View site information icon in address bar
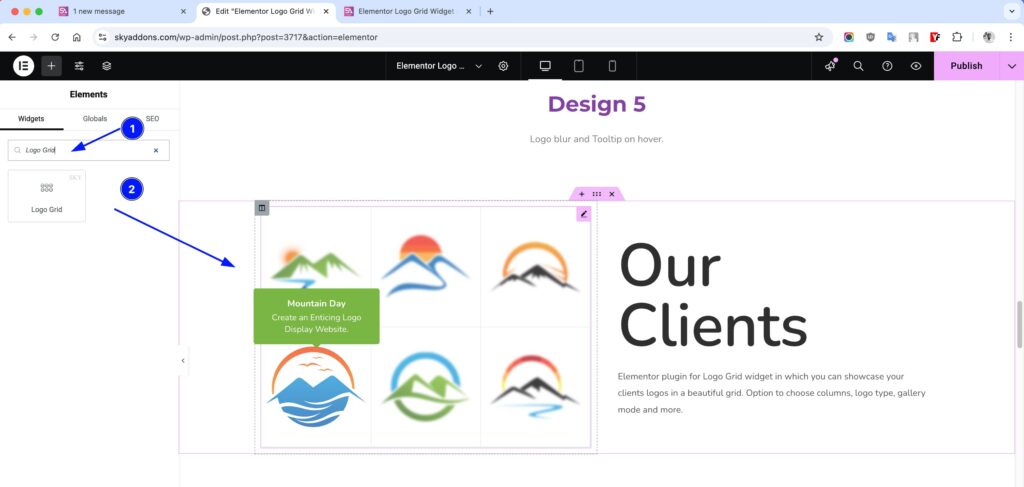This screenshot has height=487, width=1024. pyautogui.click(x=102, y=37)
